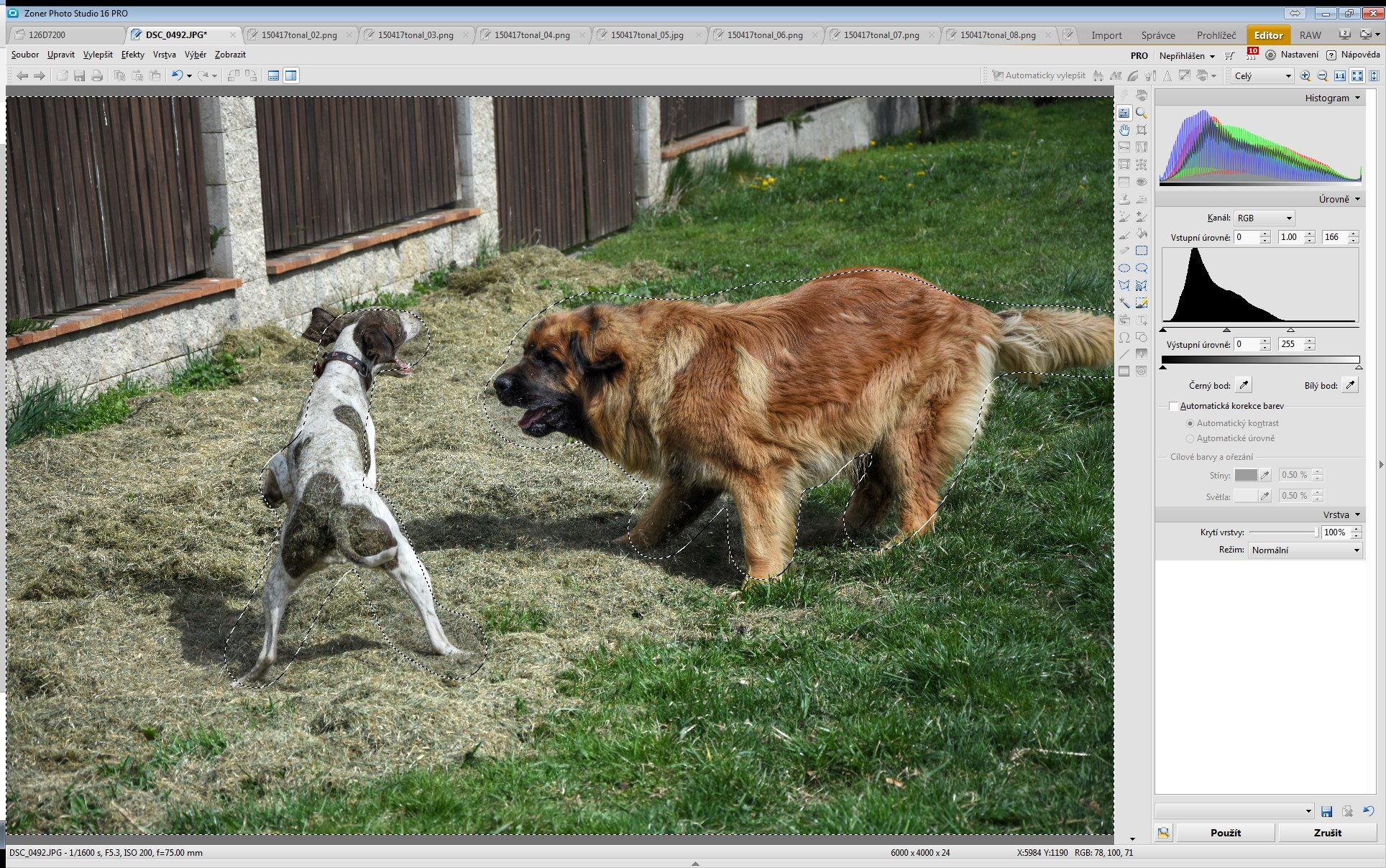Select Automatické úrovně radio option

1190,438
